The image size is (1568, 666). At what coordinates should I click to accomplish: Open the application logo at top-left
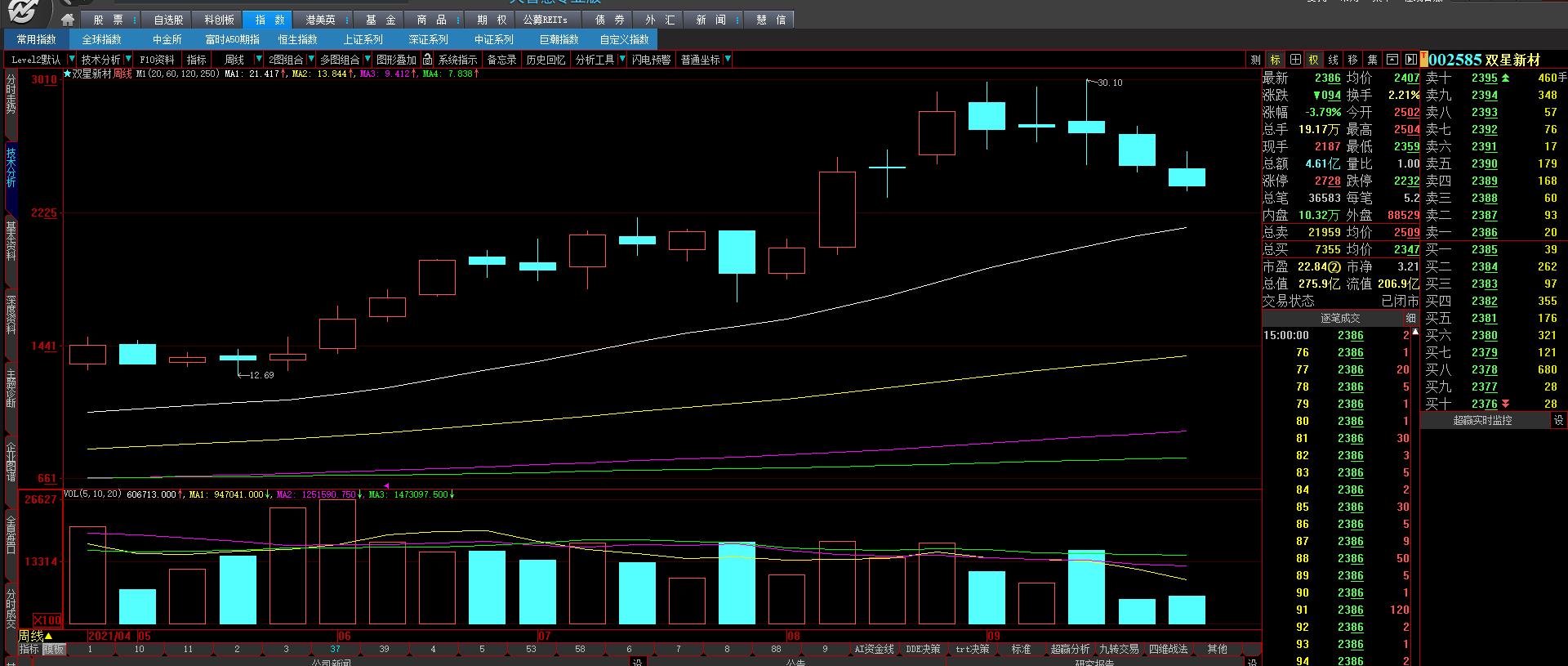26,11
